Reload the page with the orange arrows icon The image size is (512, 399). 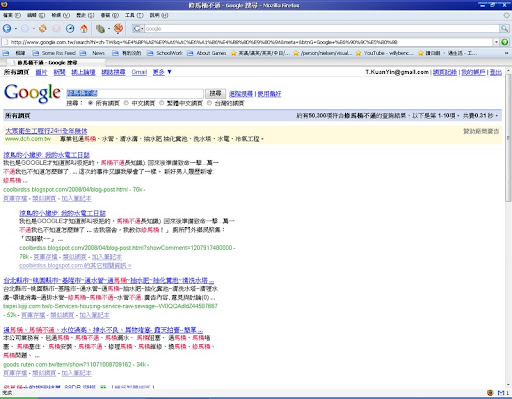(43, 29)
